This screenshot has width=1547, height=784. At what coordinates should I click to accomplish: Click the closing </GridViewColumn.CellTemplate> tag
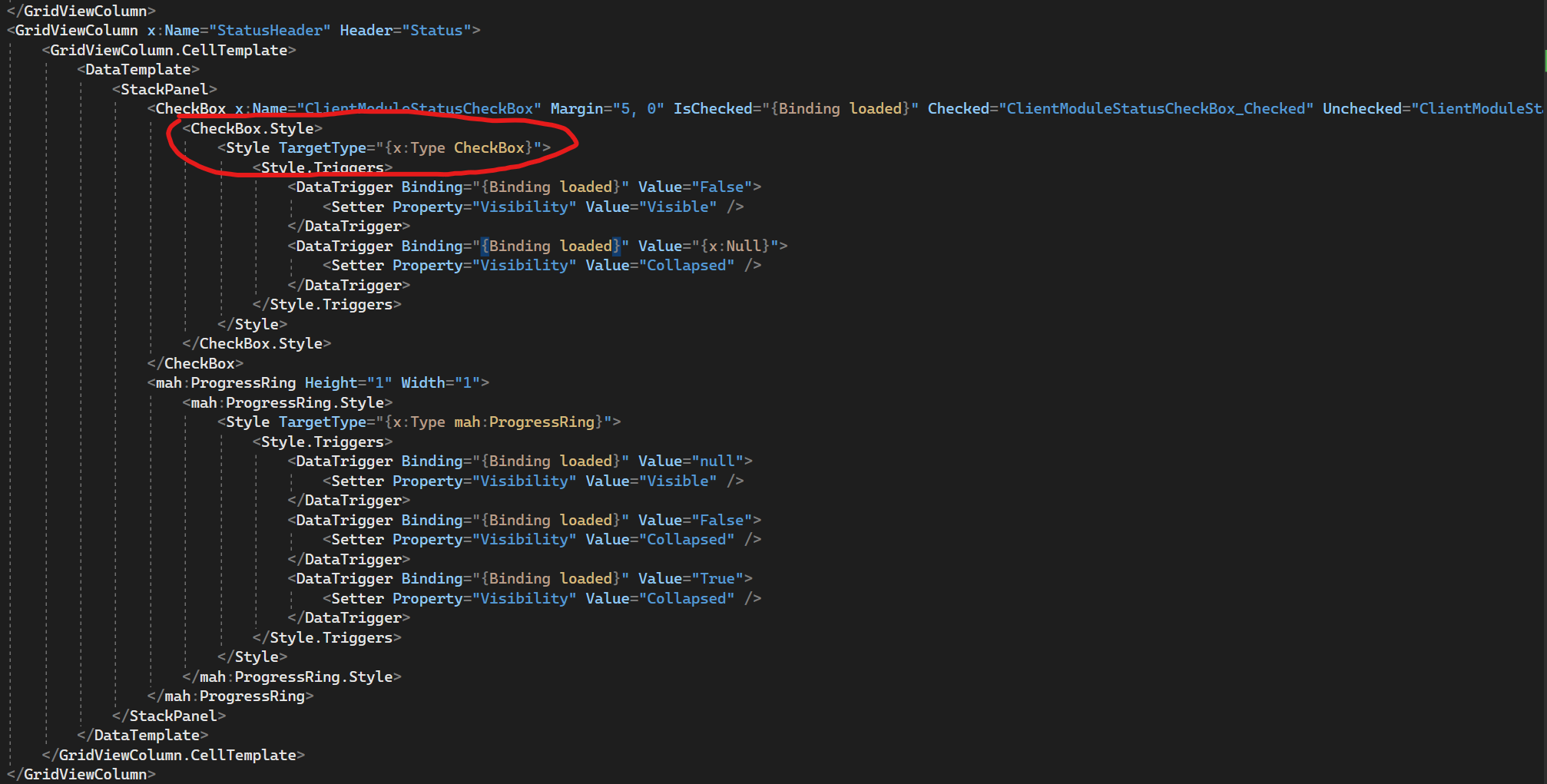174,755
